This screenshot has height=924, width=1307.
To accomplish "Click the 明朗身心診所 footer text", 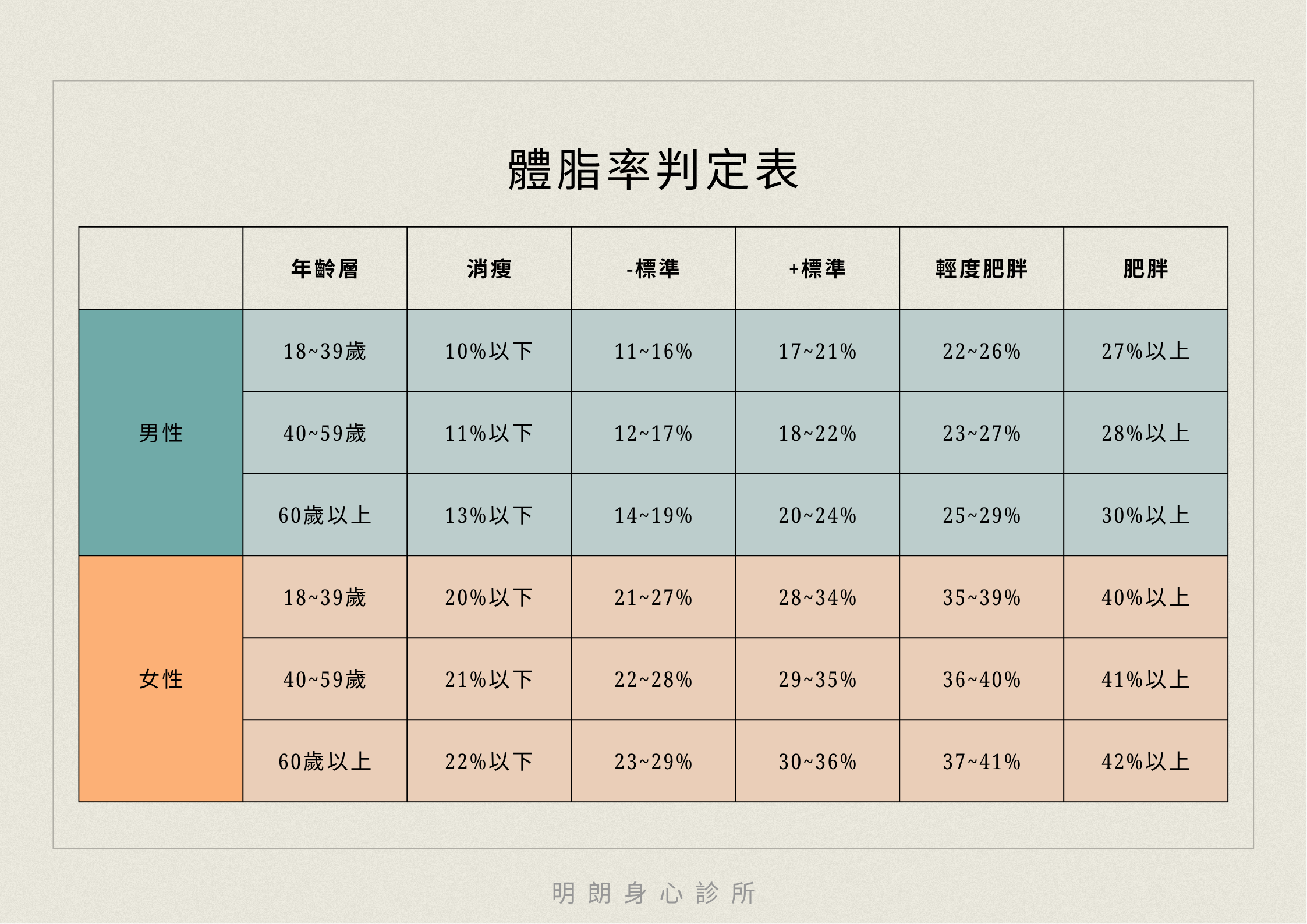I will [653, 893].
